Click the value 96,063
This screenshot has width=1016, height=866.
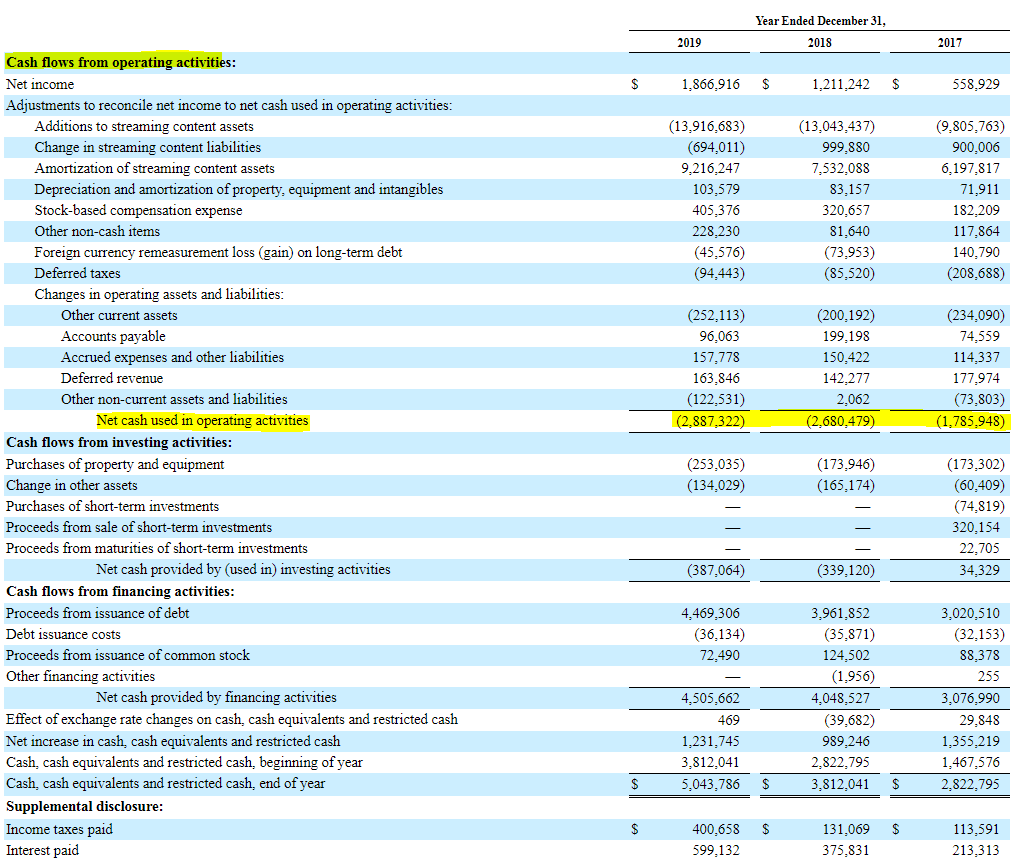pos(719,336)
